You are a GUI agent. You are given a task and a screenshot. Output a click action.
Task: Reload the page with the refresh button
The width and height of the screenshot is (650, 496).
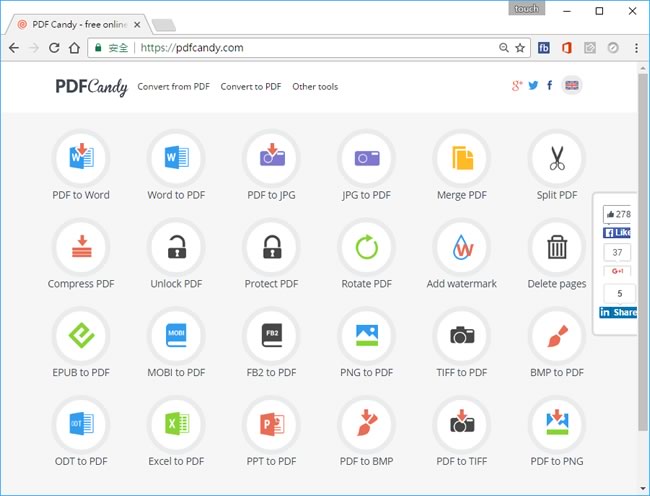coord(54,47)
